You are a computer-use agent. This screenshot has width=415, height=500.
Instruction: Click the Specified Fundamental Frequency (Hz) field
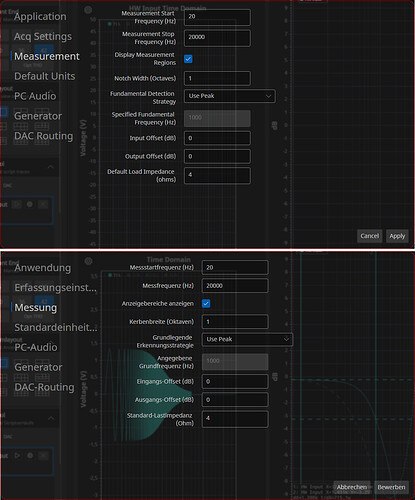tap(217, 118)
